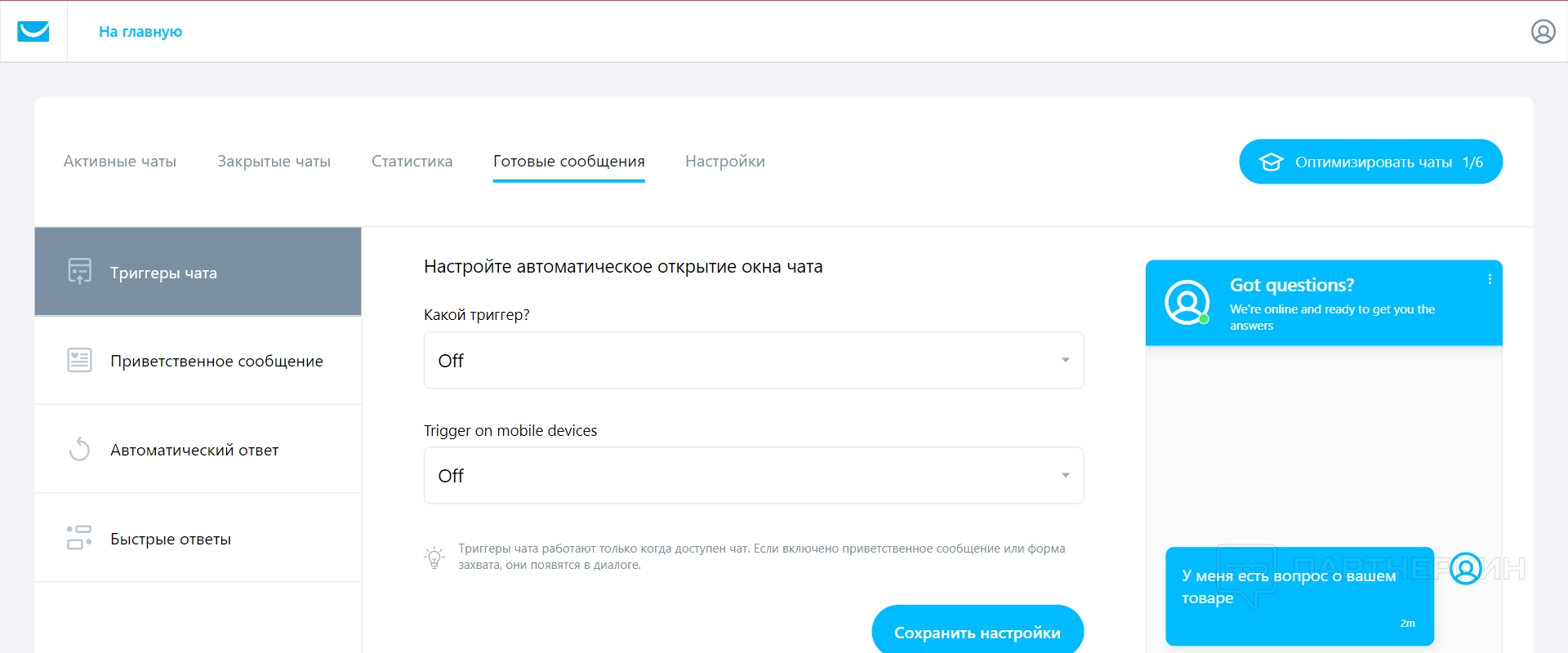Click the chat triggers sidebar icon

coord(79,272)
